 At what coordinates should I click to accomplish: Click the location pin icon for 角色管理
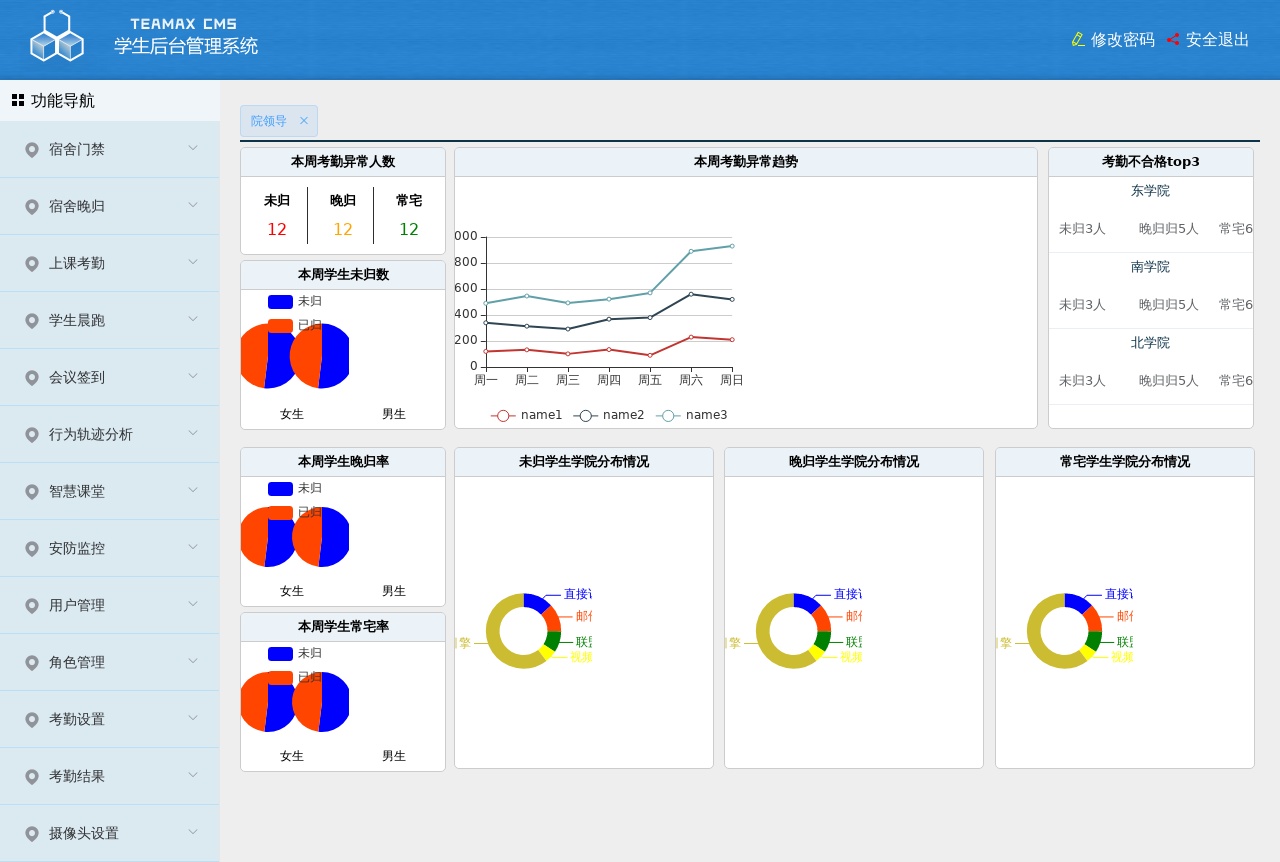pyautogui.click(x=32, y=663)
